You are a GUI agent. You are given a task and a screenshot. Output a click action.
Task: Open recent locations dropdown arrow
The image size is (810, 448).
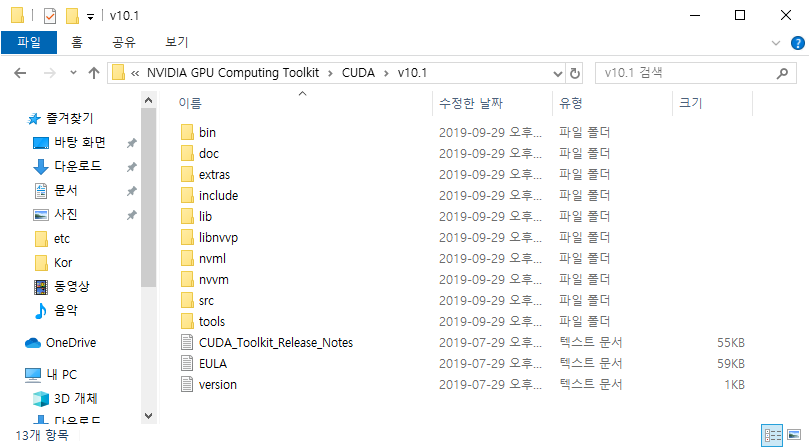[73, 73]
